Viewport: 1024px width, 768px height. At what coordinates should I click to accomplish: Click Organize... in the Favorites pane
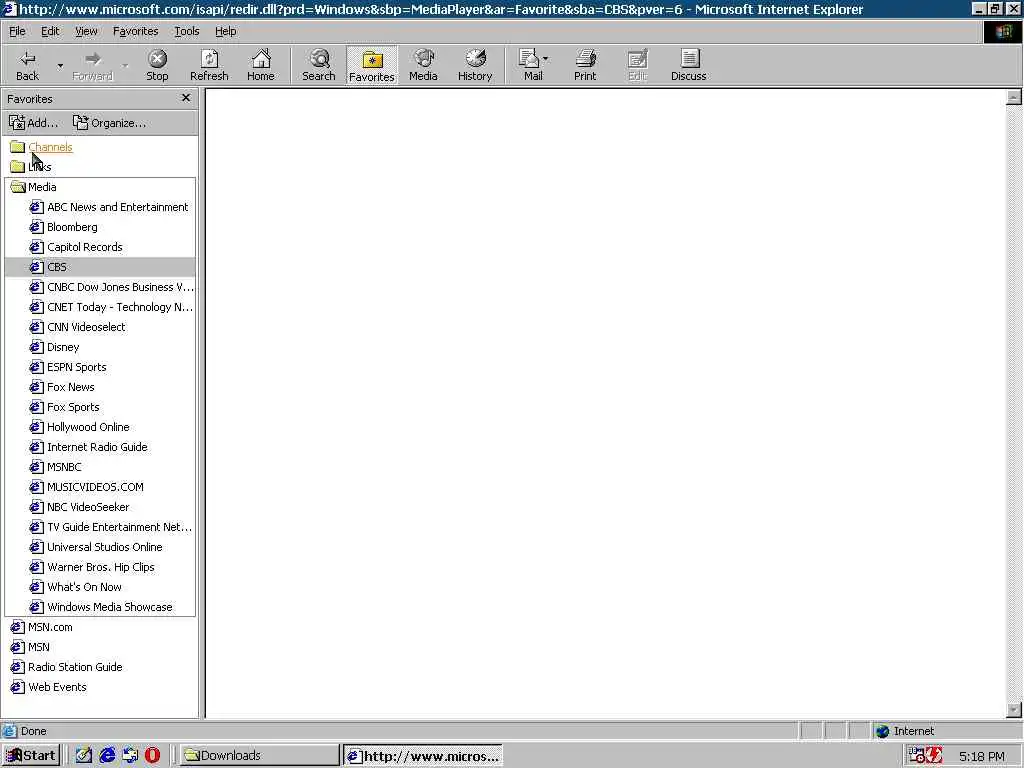click(x=109, y=123)
